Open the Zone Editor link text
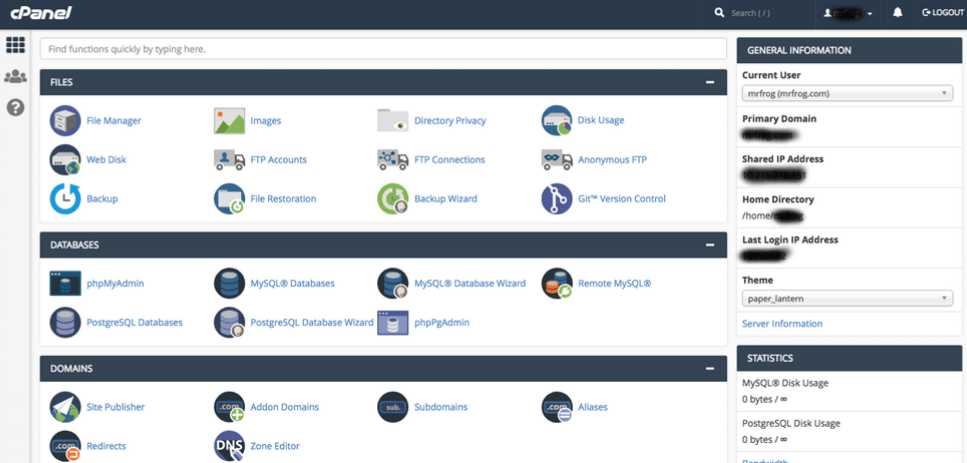Viewport: 967px width, 463px height. [275, 446]
